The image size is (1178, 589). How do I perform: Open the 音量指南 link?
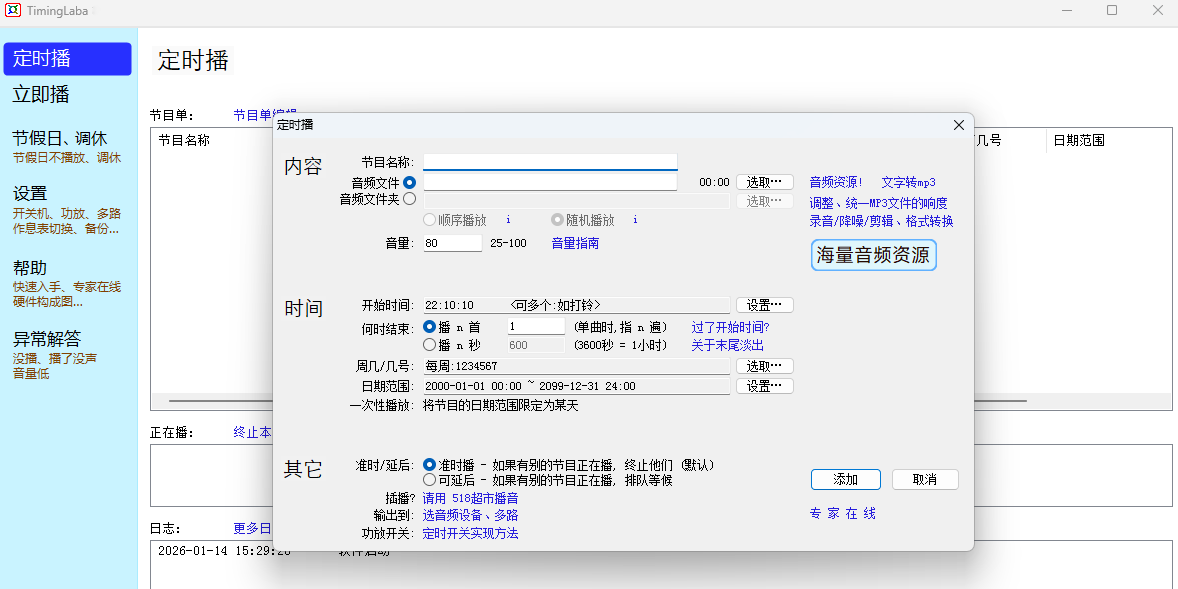click(x=575, y=243)
